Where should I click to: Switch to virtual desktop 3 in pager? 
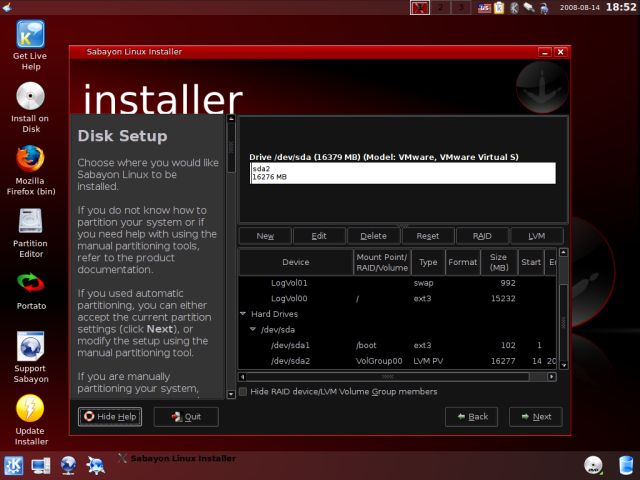(460, 8)
